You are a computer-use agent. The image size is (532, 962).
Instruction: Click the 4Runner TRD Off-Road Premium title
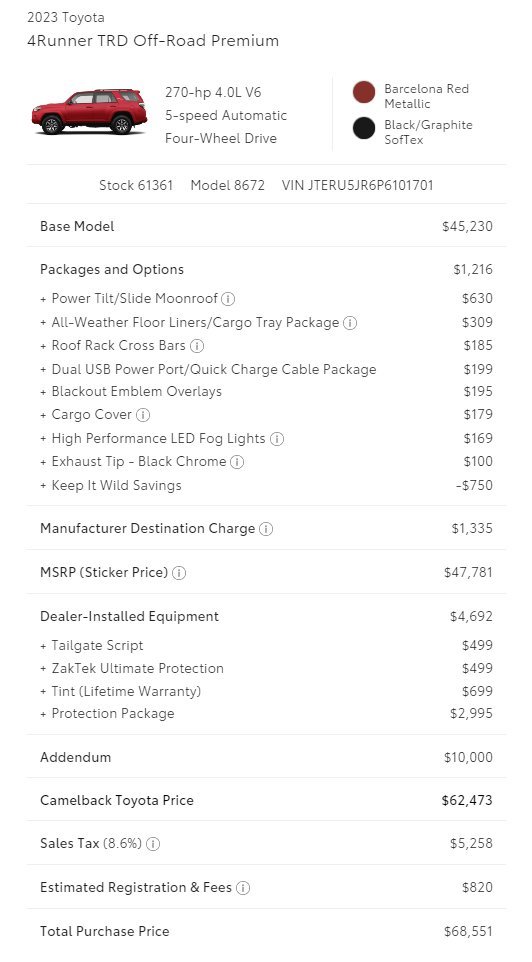point(153,41)
